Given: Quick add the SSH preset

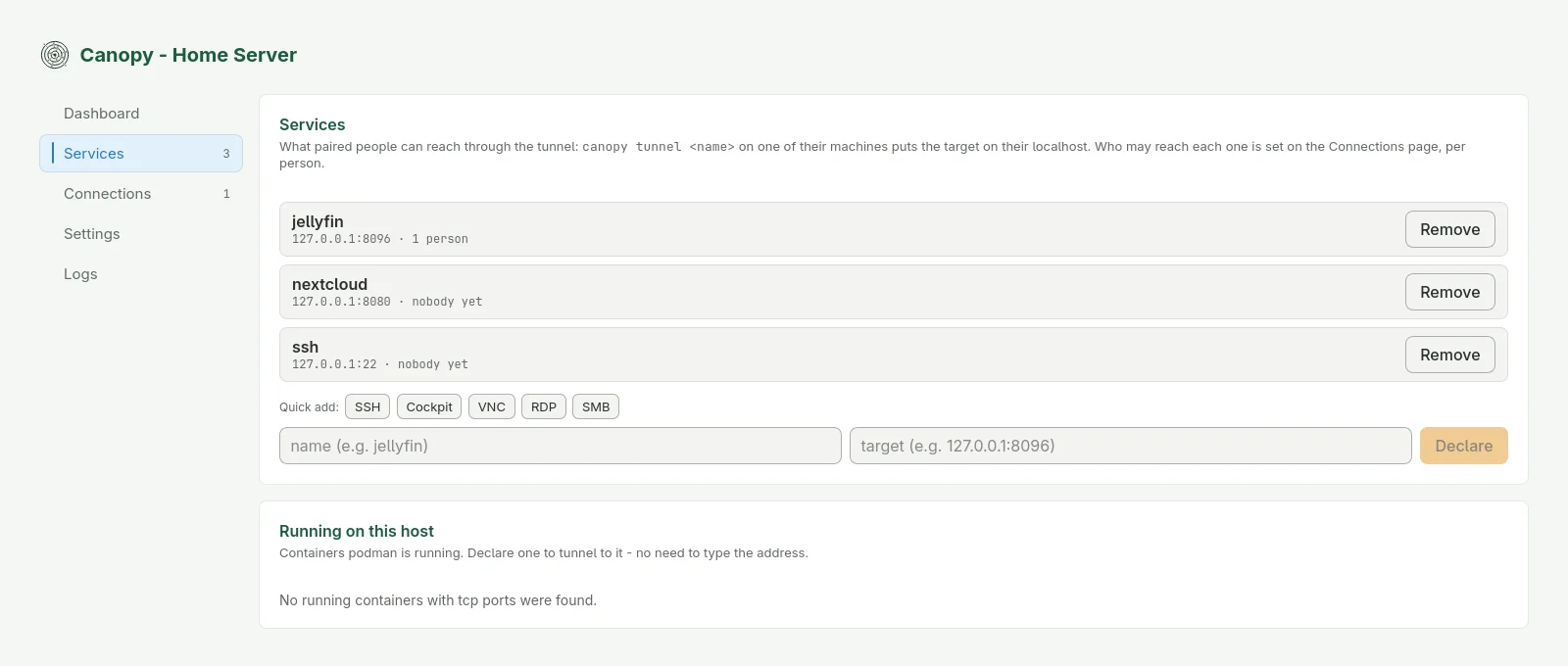Looking at the screenshot, I should [x=367, y=406].
